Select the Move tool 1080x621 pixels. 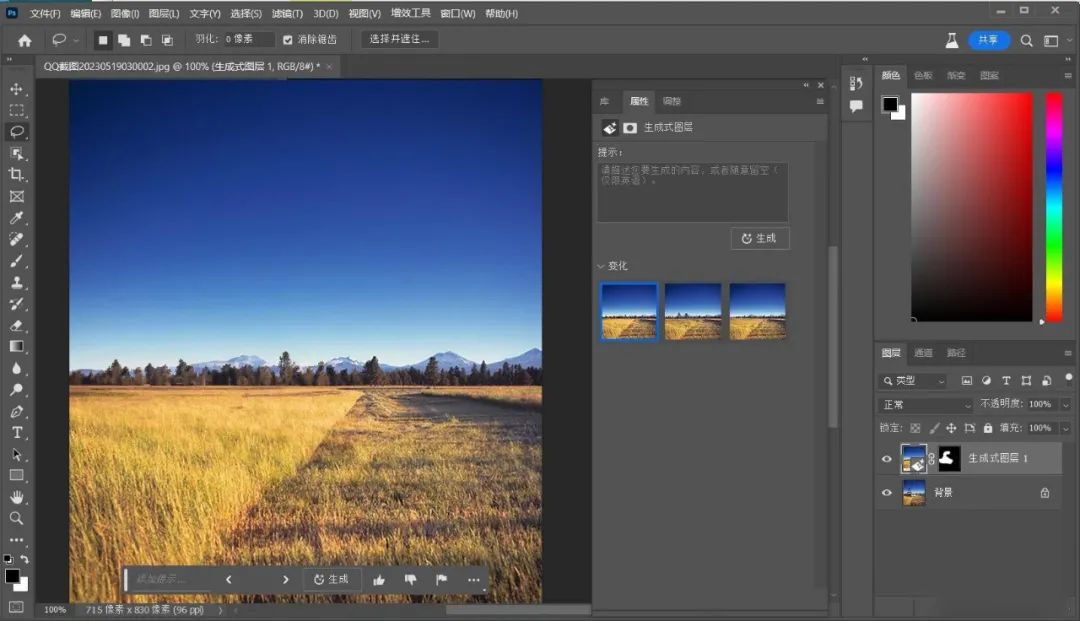click(x=17, y=89)
